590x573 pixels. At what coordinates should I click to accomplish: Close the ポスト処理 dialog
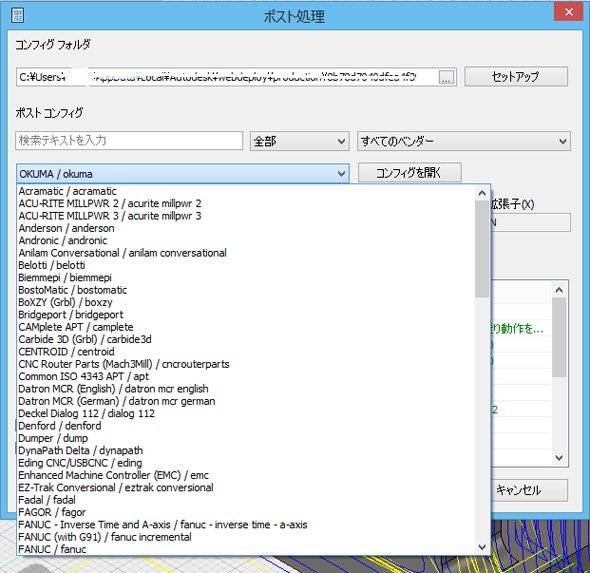click(569, 12)
